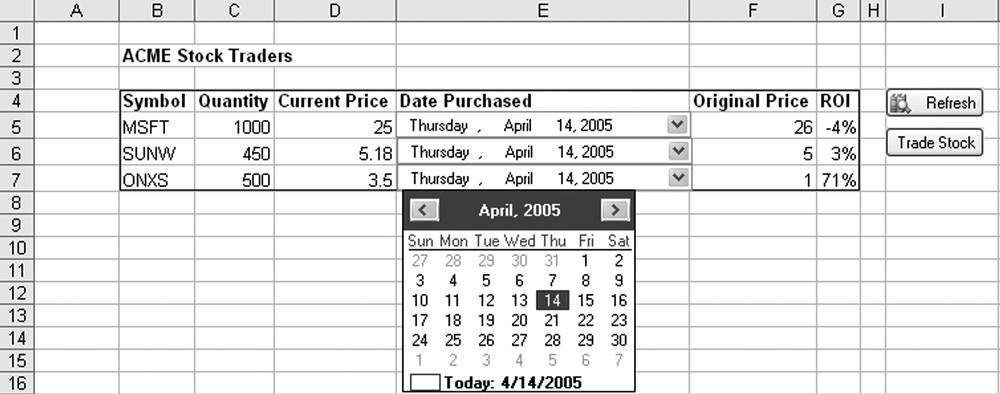This screenshot has height=394, width=1000.
Task: Click the Trade Stock button
Action: coord(934,143)
